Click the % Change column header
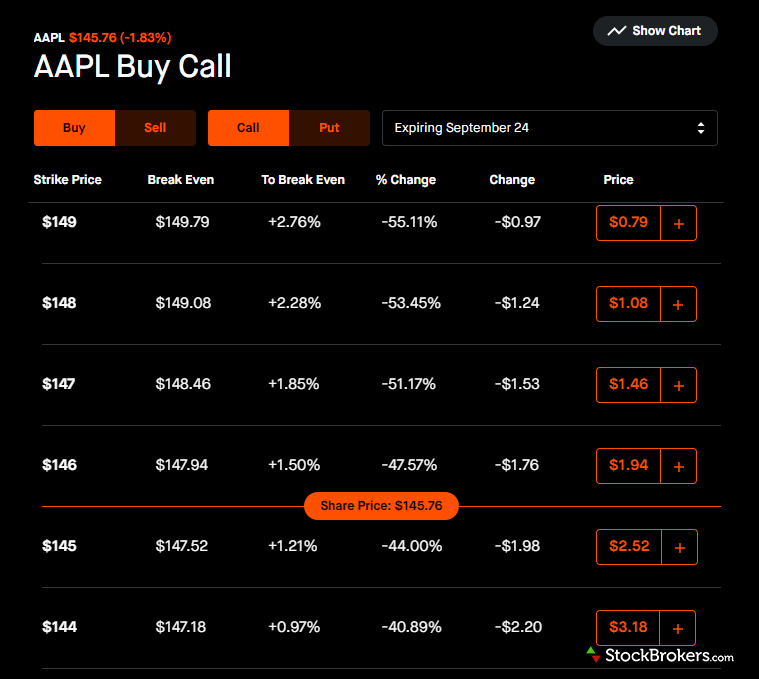 [x=406, y=180]
